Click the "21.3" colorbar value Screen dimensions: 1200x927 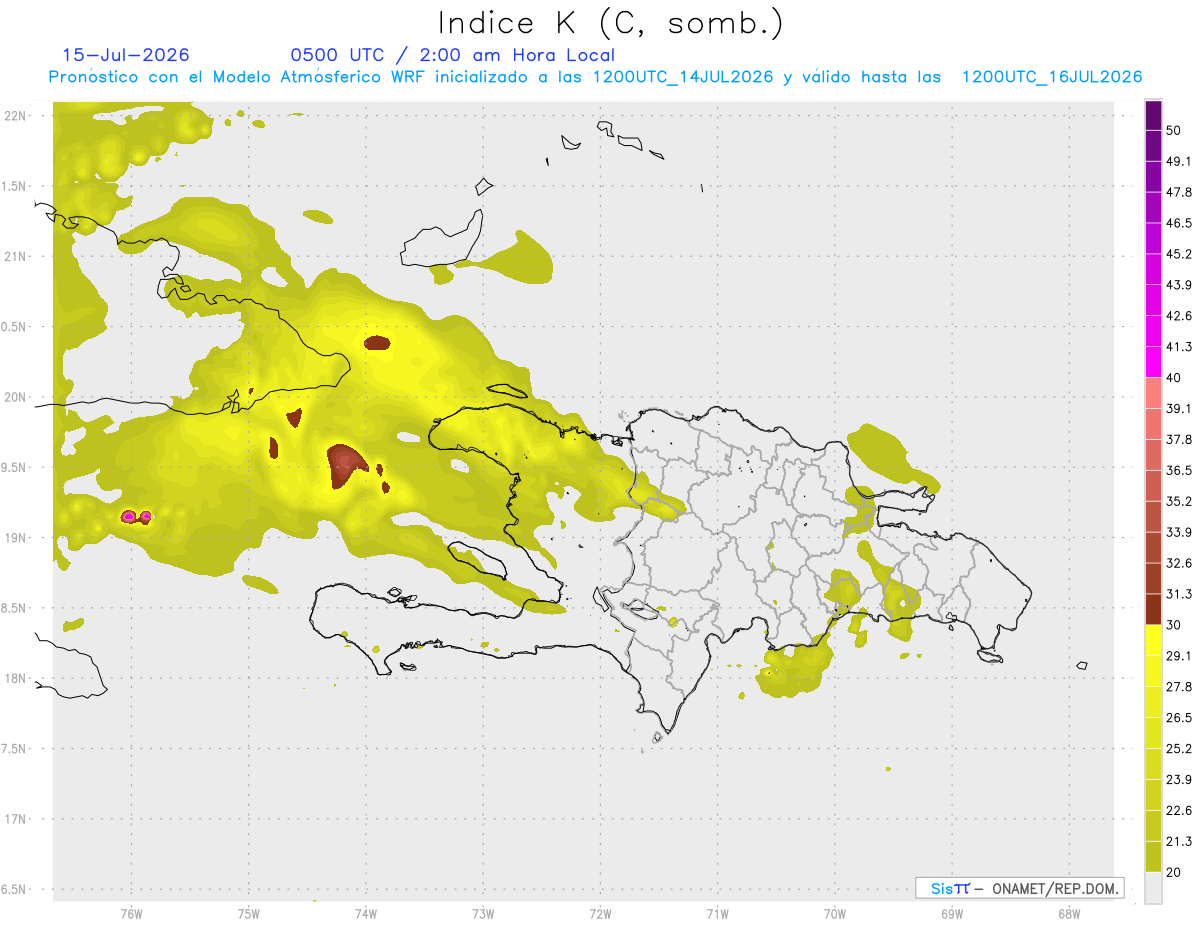click(1179, 842)
